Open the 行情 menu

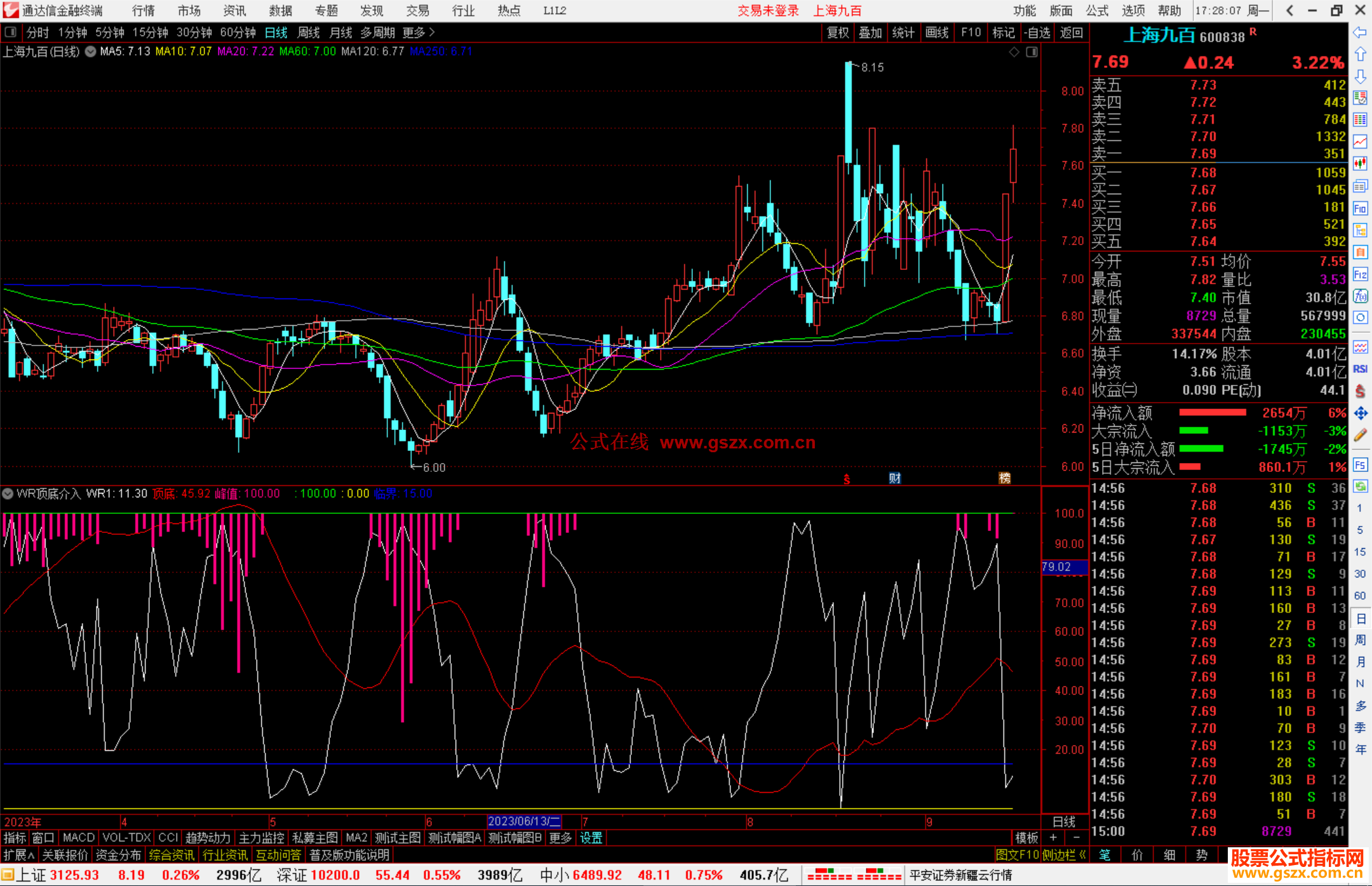pyautogui.click(x=144, y=11)
